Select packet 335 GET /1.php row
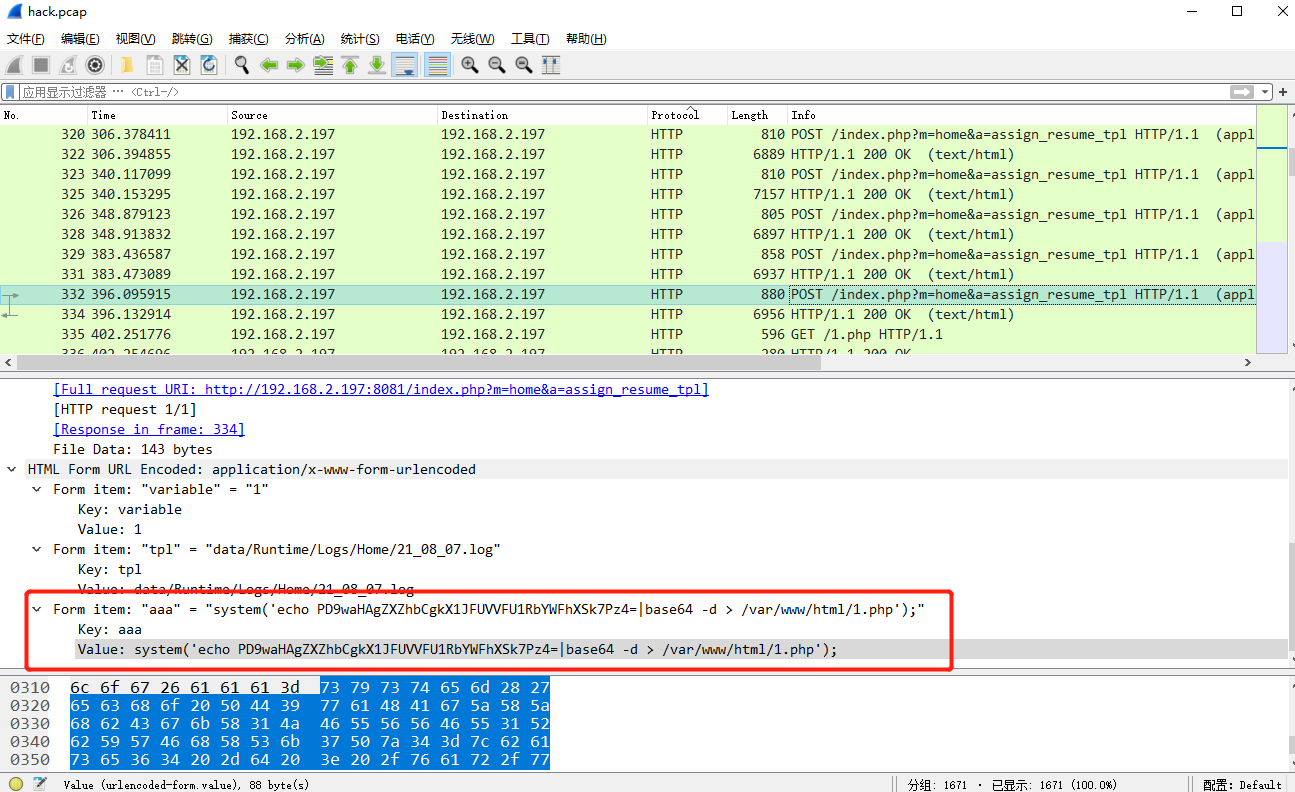This screenshot has width=1295, height=792. point(627,334)
